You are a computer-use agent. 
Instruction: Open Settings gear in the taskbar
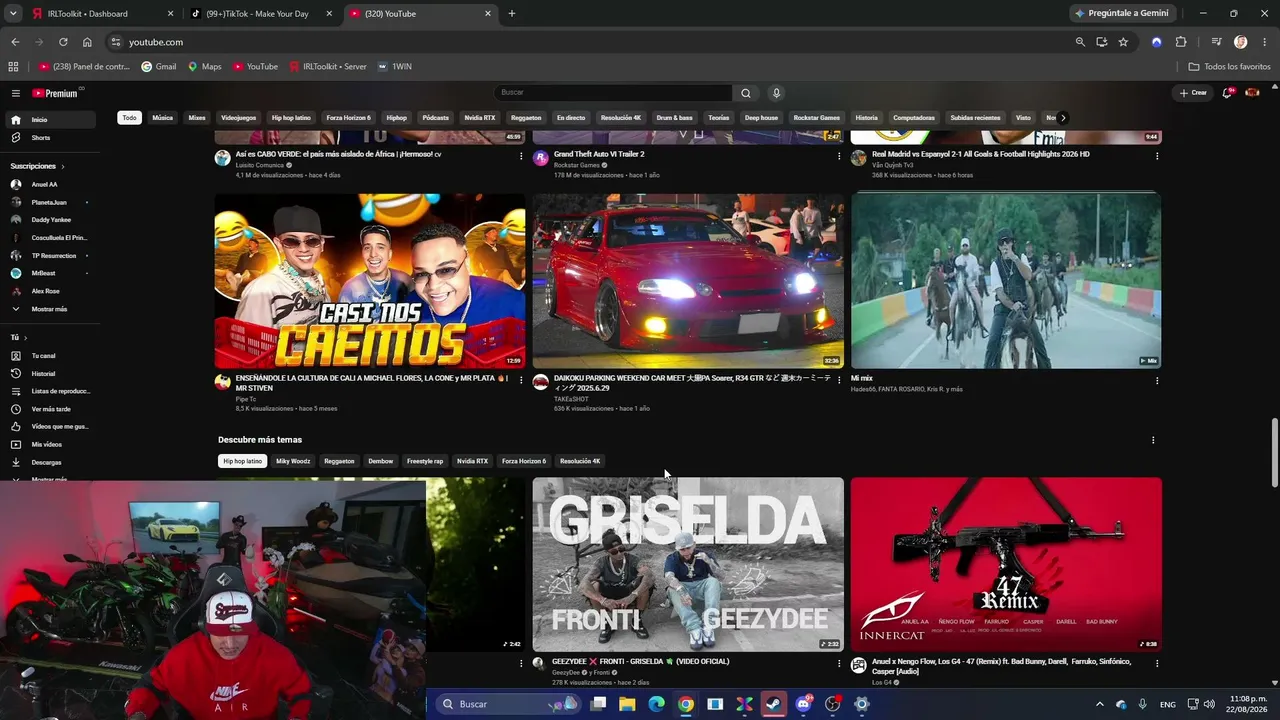[x=862, y=704]
